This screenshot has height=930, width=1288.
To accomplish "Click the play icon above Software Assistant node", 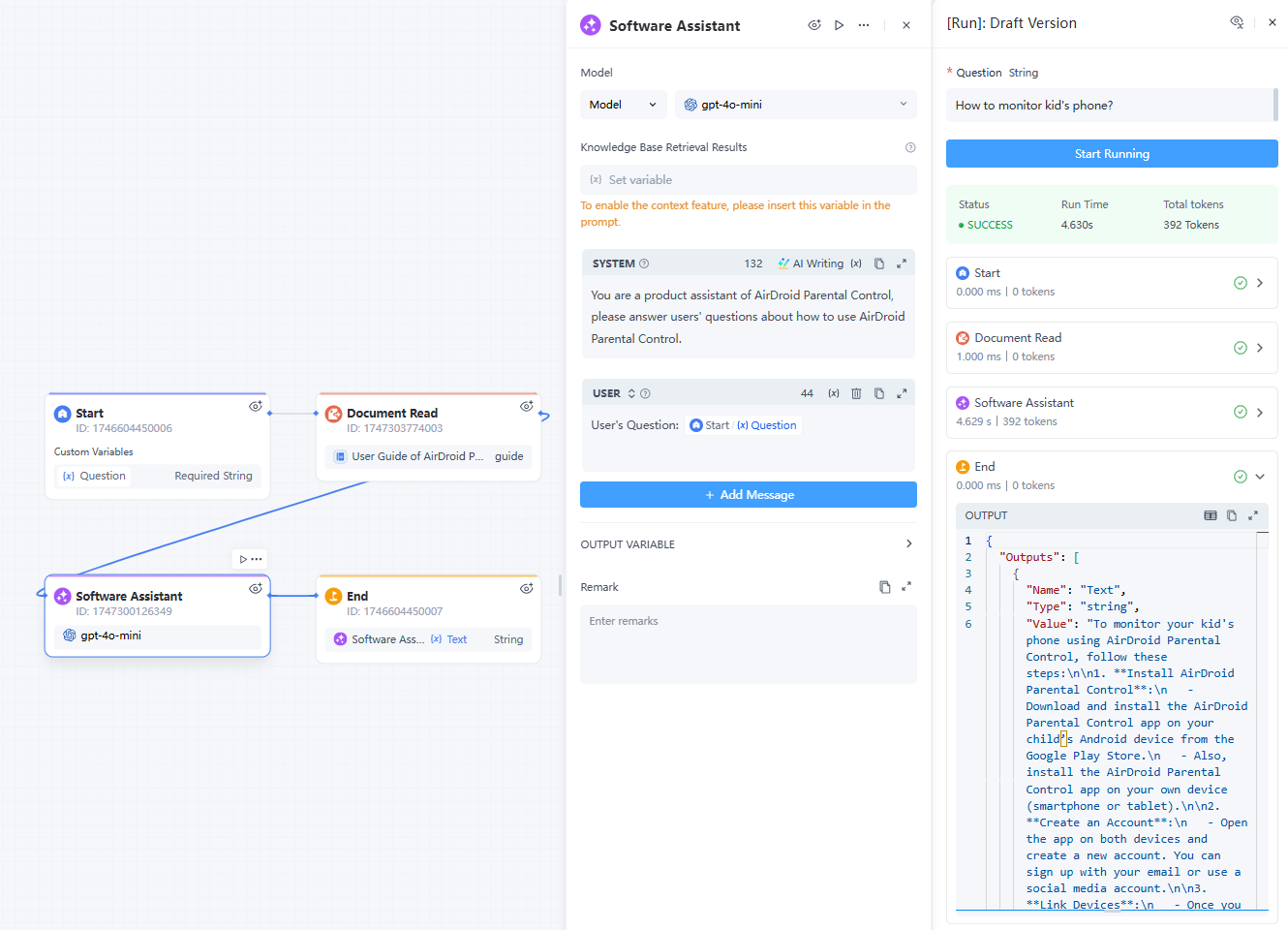I will pos(243,559).
